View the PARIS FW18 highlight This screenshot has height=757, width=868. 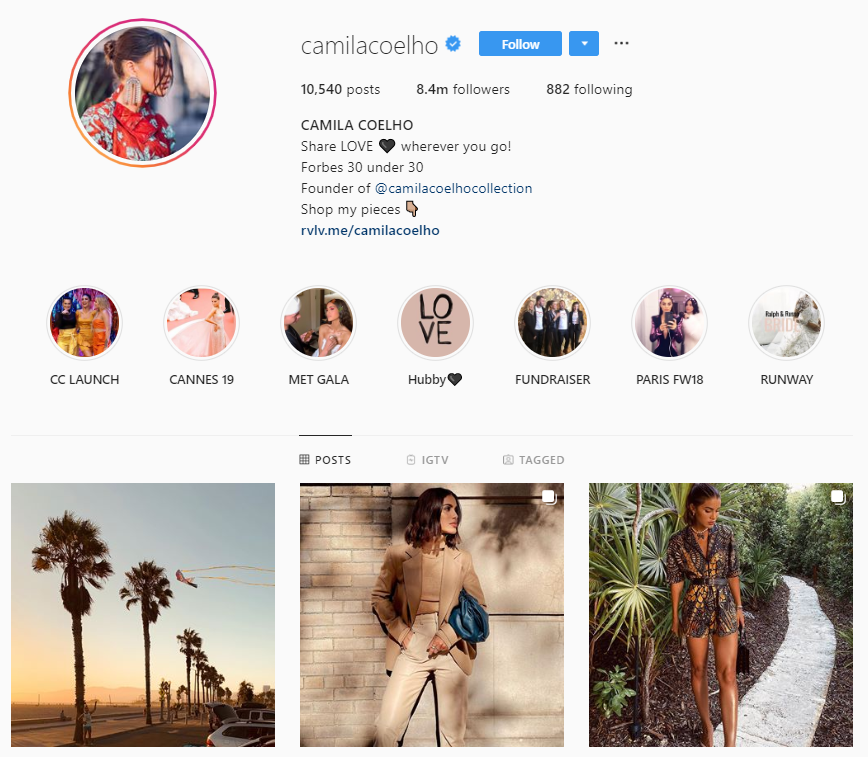(x=669, y=323)
